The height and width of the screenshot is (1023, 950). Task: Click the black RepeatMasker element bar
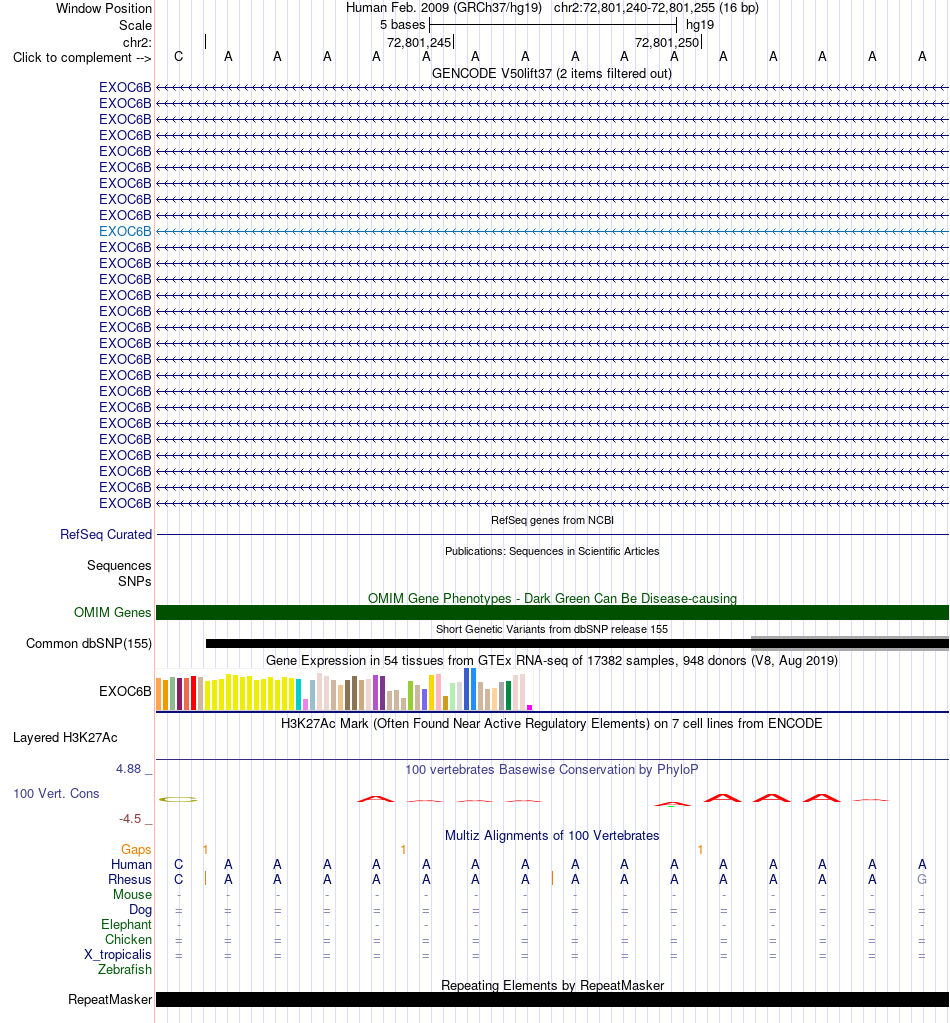click(552, 1000)
